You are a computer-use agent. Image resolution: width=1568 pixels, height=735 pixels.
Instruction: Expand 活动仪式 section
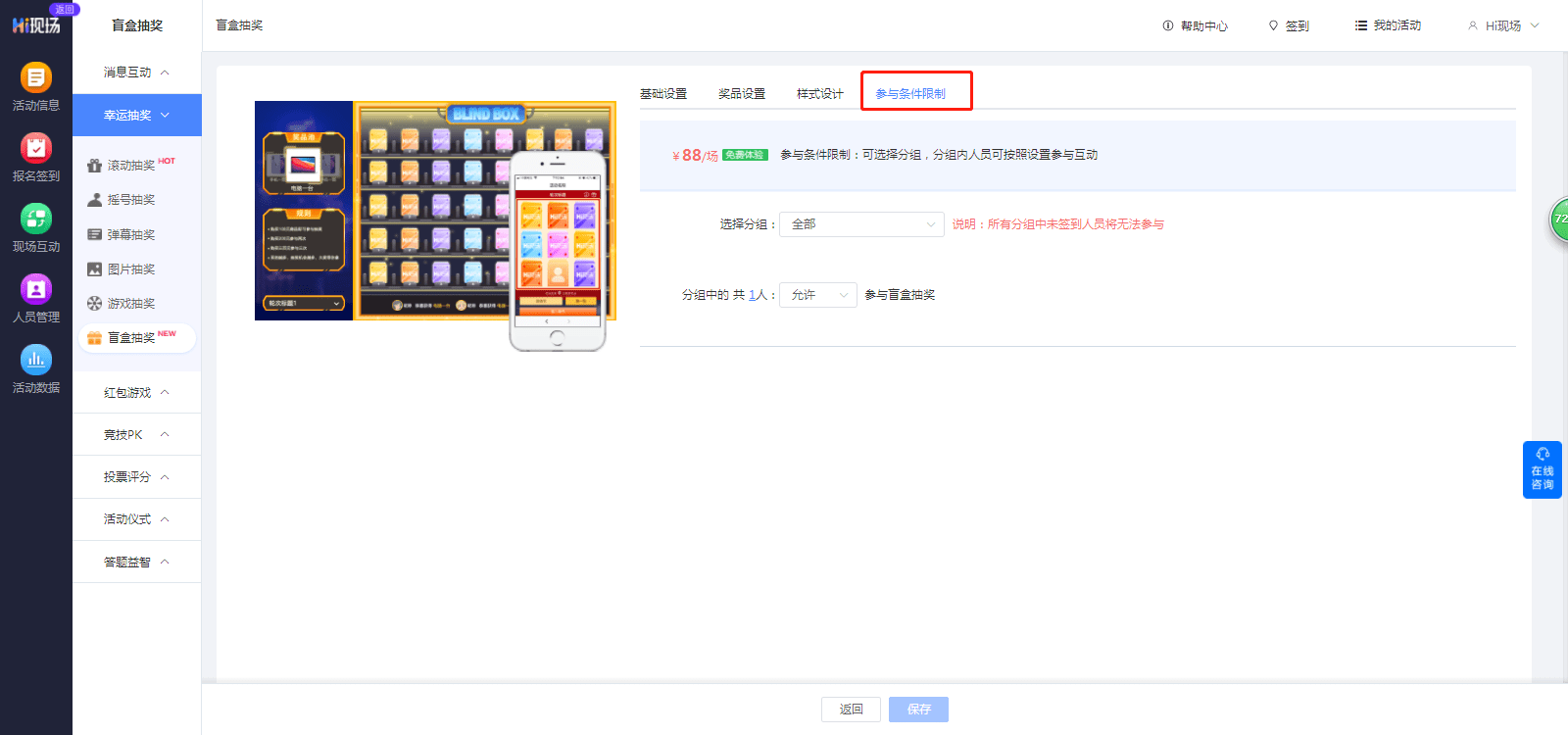[137, 519]
